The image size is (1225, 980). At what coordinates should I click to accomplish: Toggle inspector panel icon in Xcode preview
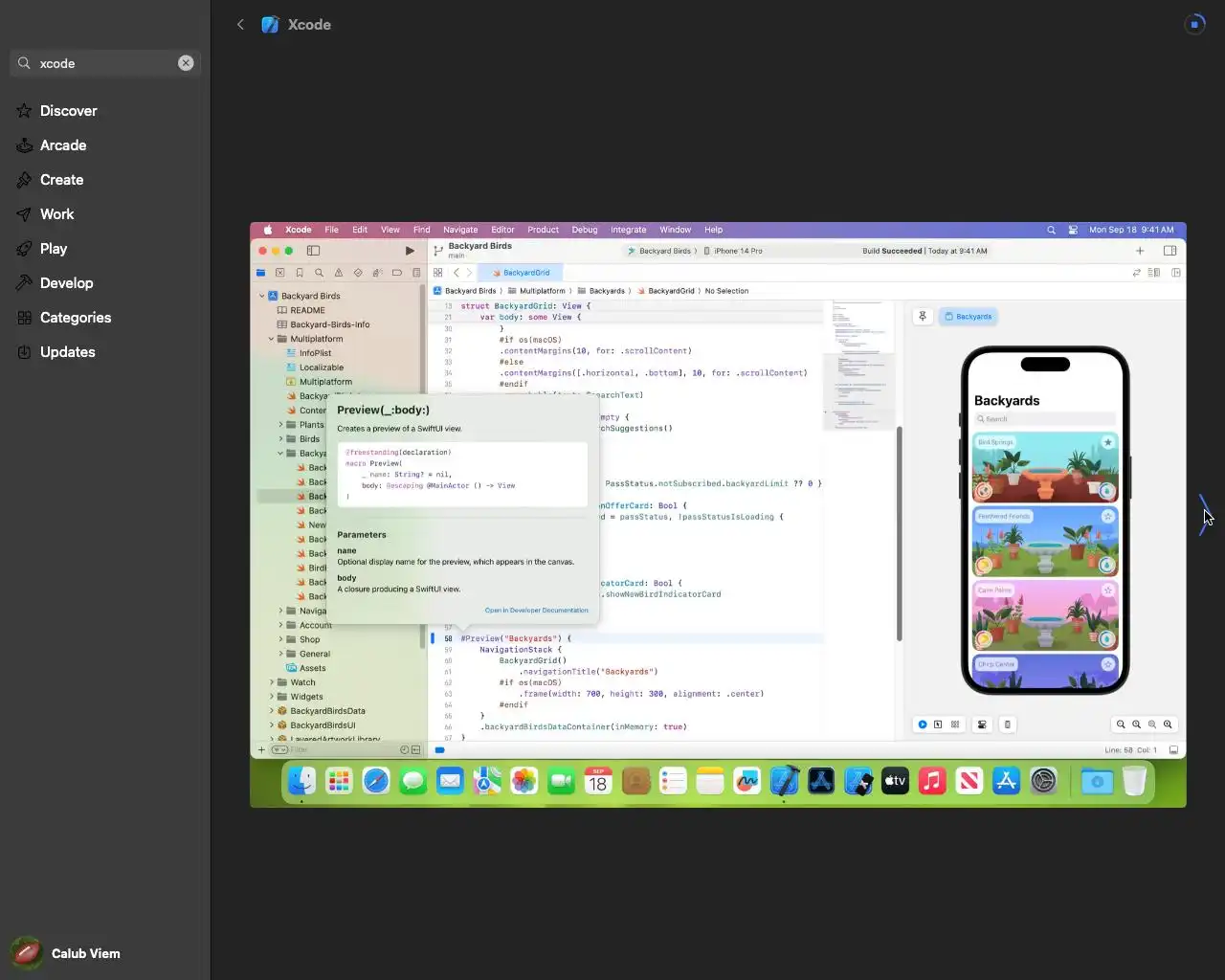[x=1169, y=251]
